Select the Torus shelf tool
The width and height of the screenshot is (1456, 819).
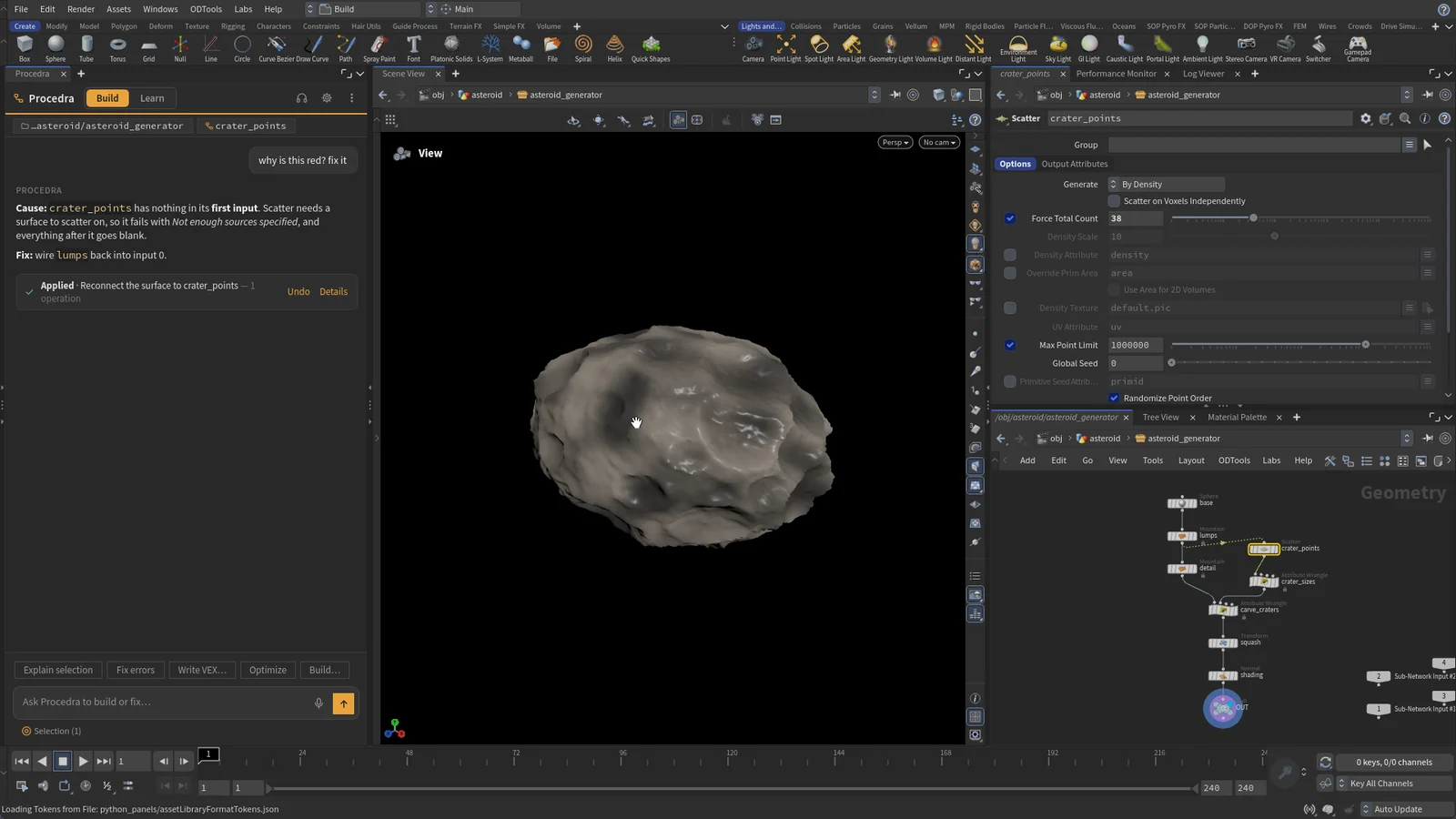pyautogui.click(x=117, y=48)
